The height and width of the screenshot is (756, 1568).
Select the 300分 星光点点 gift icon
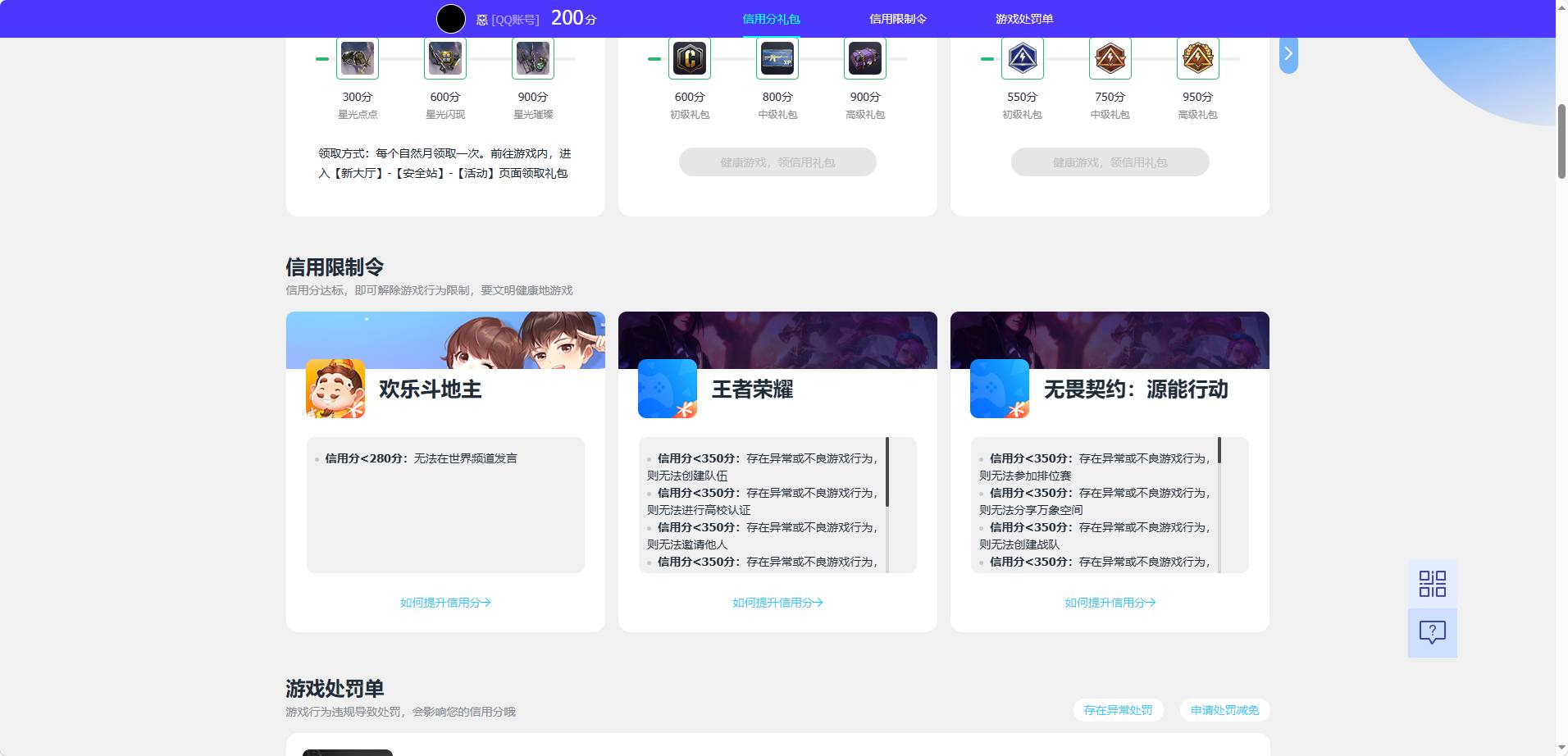(x=358, y=58)
